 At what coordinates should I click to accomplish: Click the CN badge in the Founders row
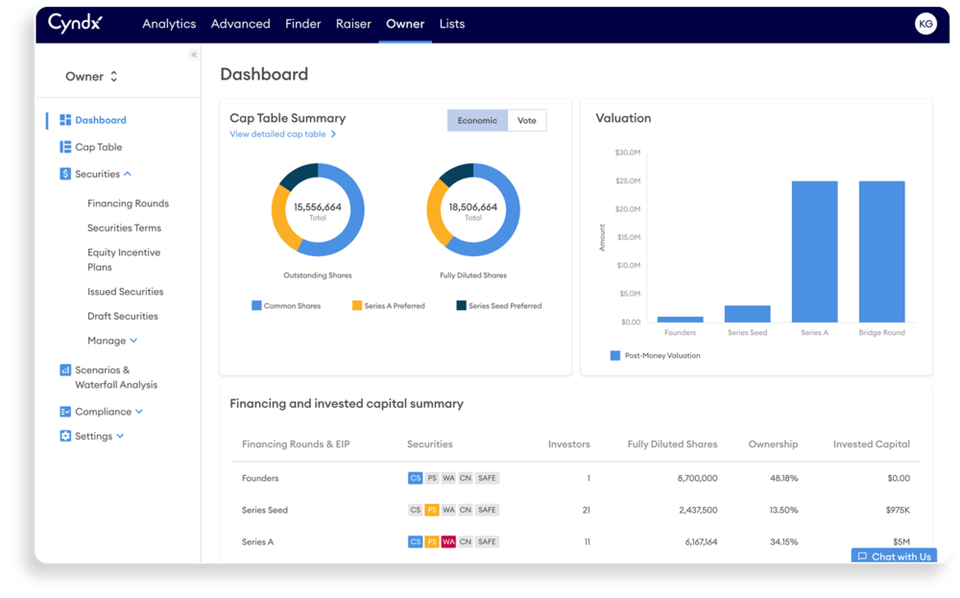click(466, 478)
